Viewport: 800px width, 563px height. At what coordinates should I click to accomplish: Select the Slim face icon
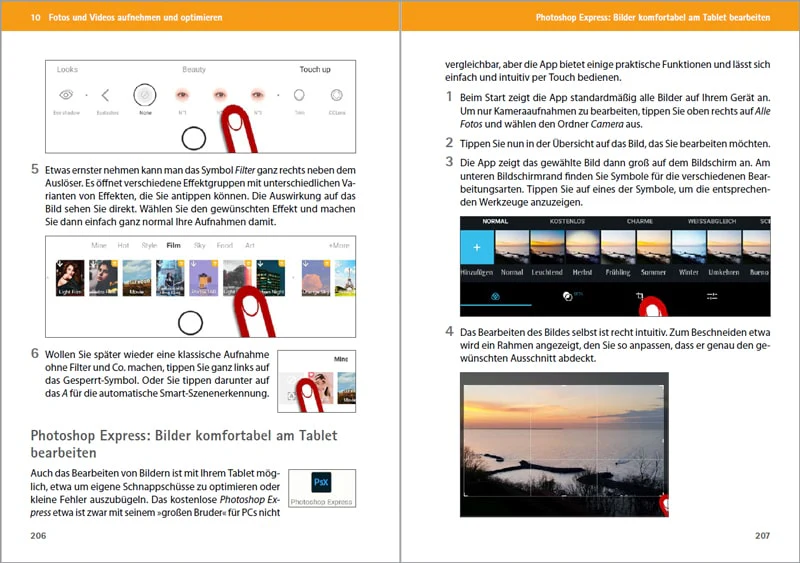click(x=299, y=95)
